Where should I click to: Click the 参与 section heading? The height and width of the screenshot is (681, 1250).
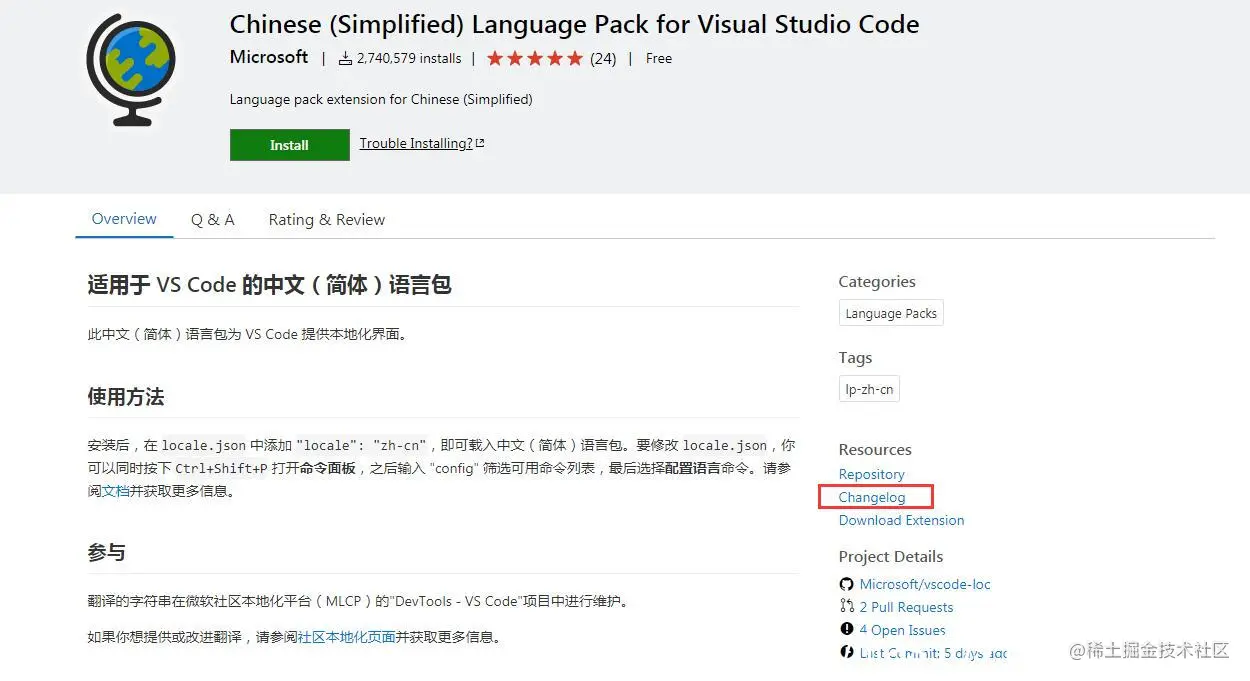(x=106, y=553)
